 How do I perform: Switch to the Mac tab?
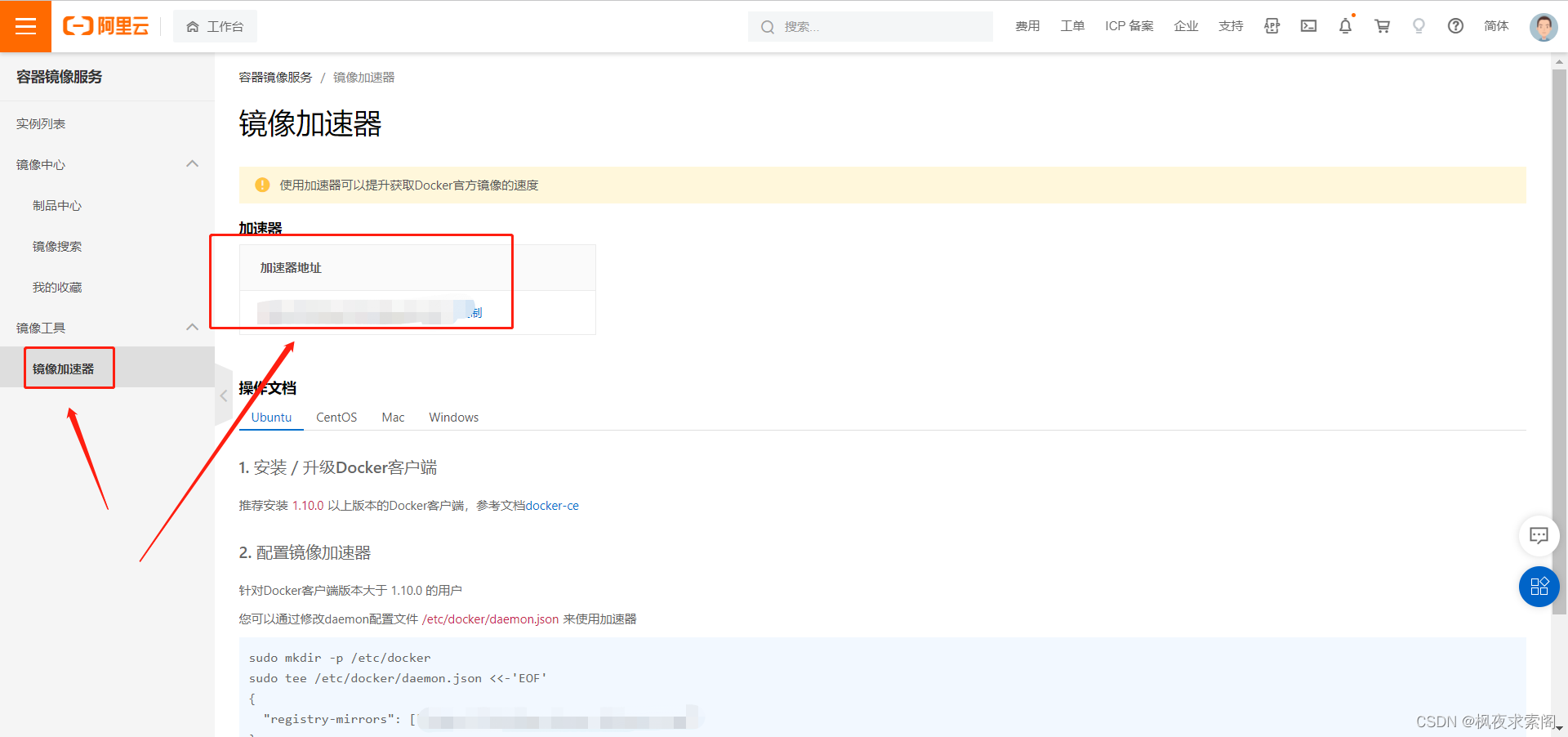click(x=393, y=417)
